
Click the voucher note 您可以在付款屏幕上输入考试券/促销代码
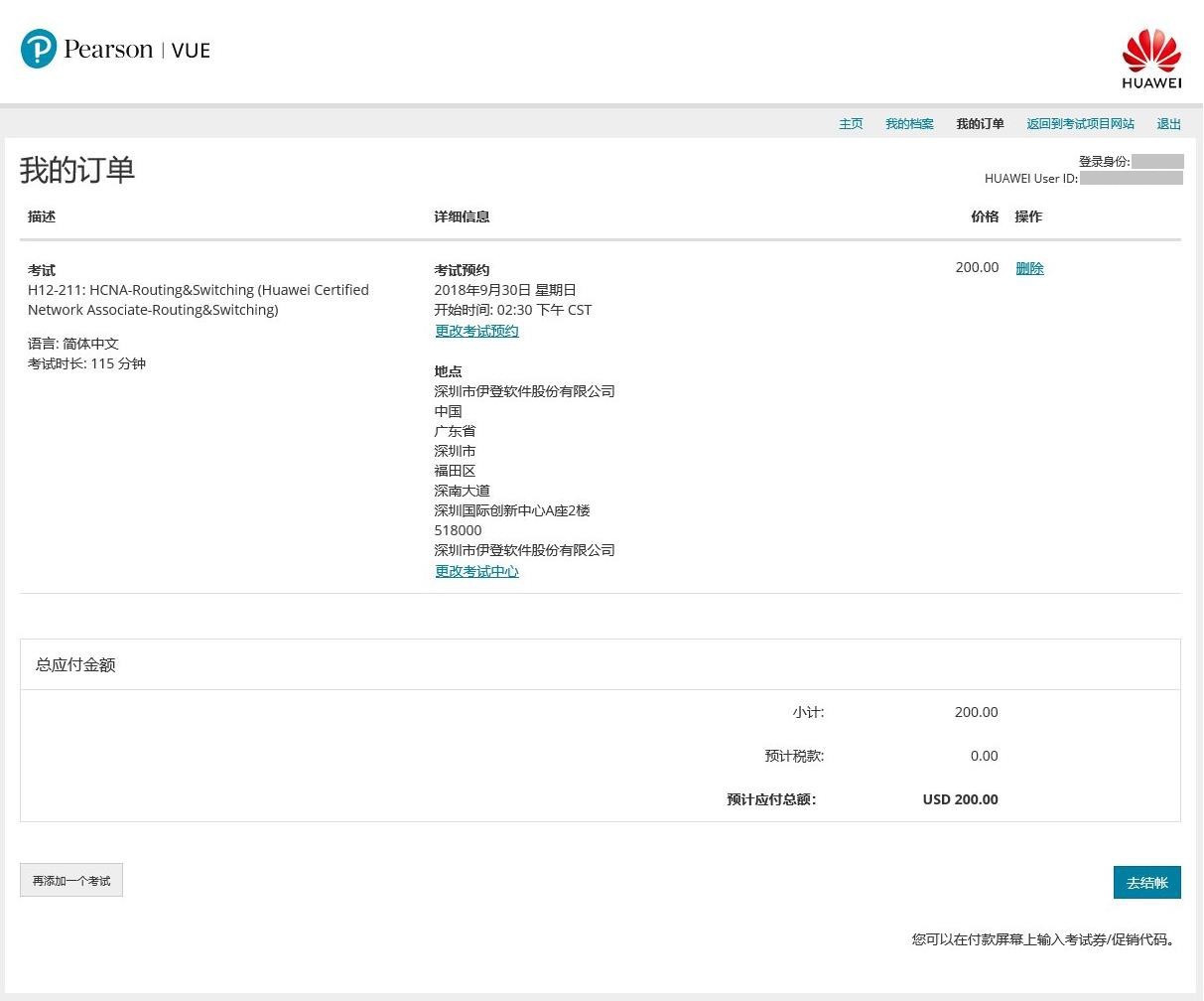(1045, 939)
